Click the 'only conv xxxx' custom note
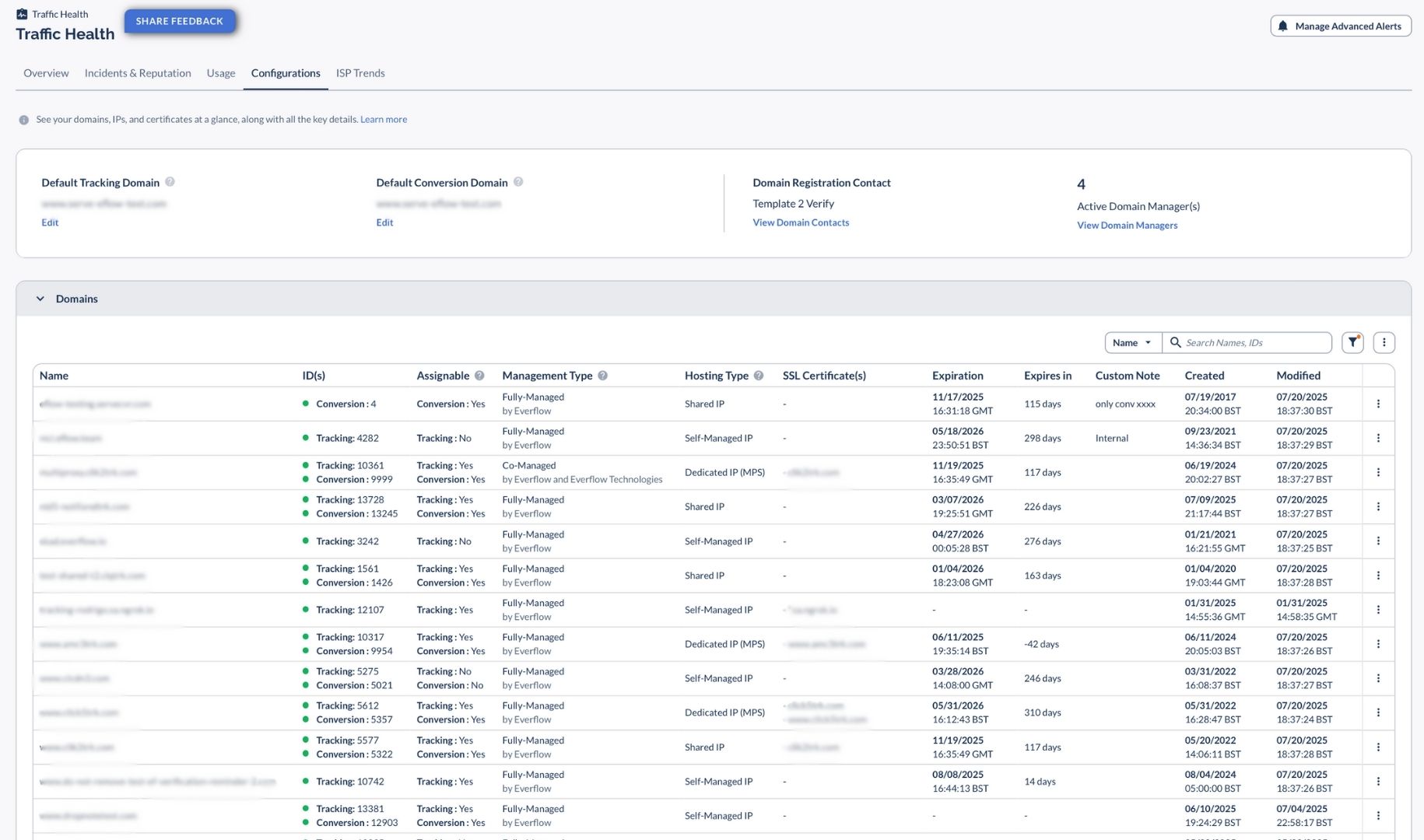This screenshot has height=840, width=1424. [1125, 404]
